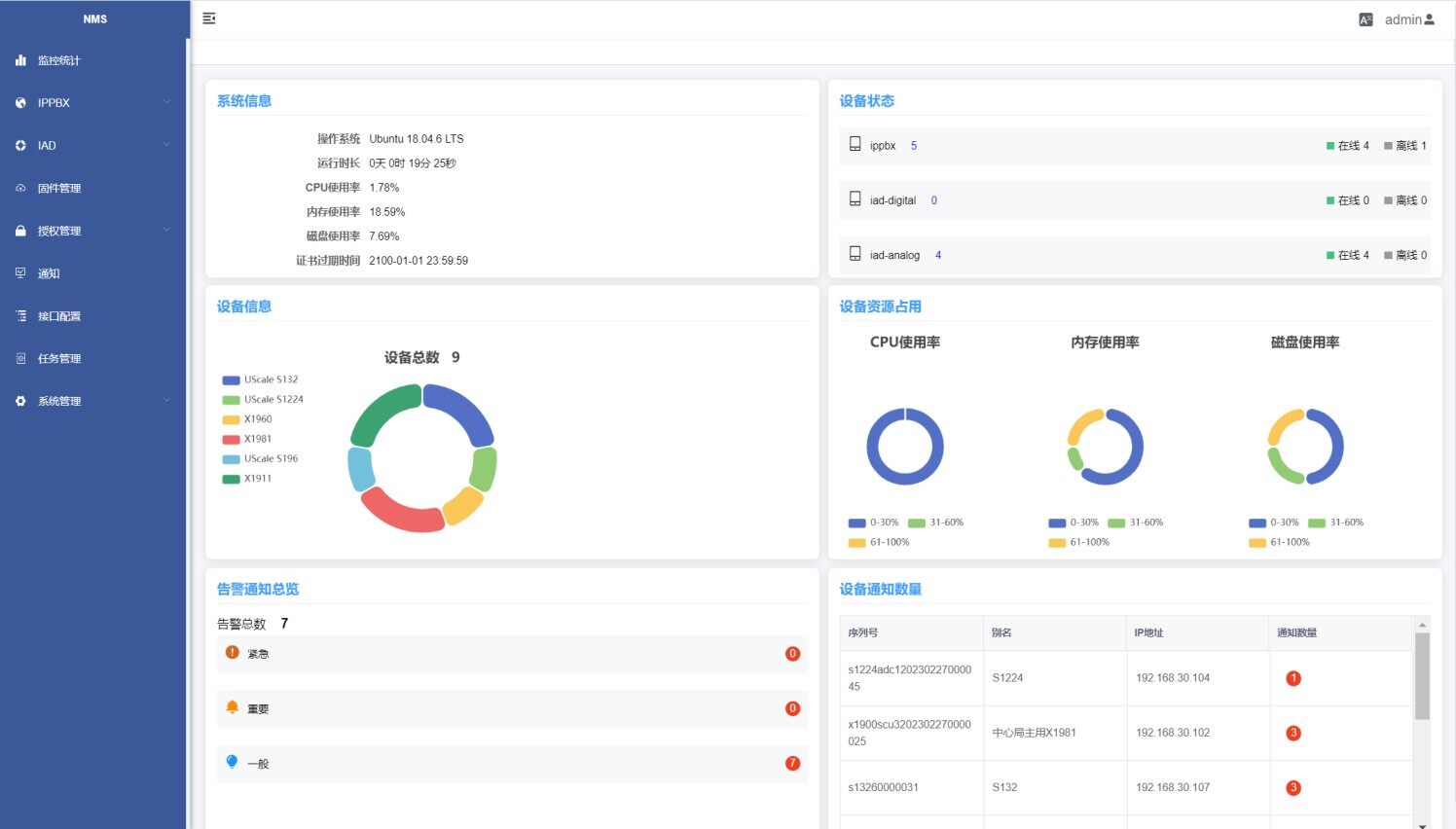
Task: Expand the 系统管理 submenu arrow
Action: click(x=166, y=401)
